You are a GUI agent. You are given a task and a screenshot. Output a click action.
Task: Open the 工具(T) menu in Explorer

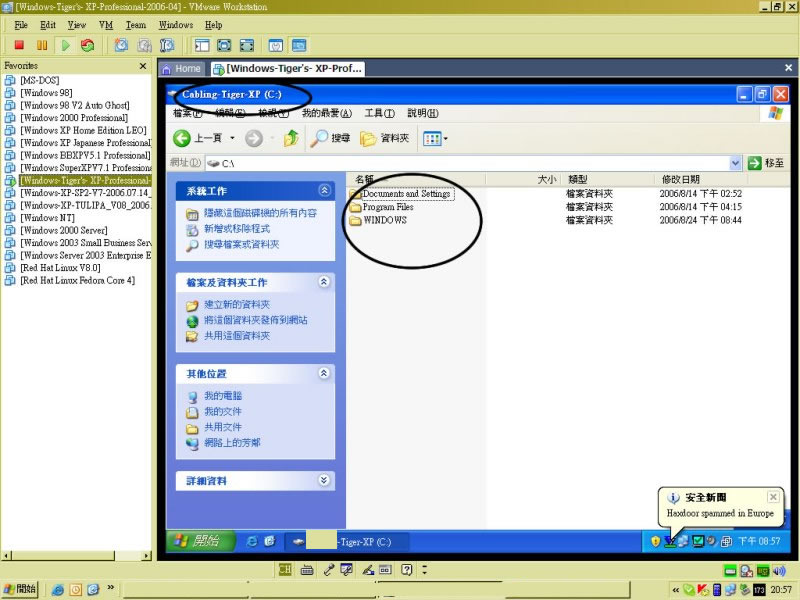click(x=380, y=113)
